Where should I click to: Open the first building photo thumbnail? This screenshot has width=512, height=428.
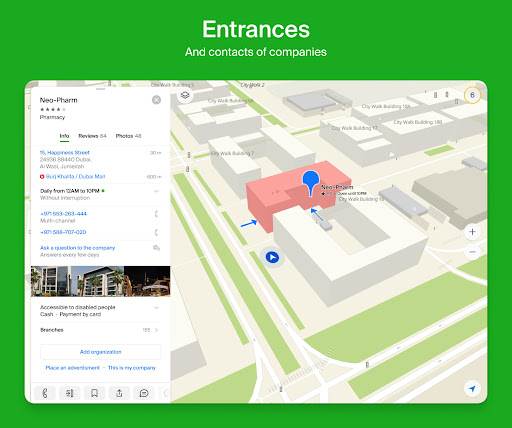coord(51,281)
